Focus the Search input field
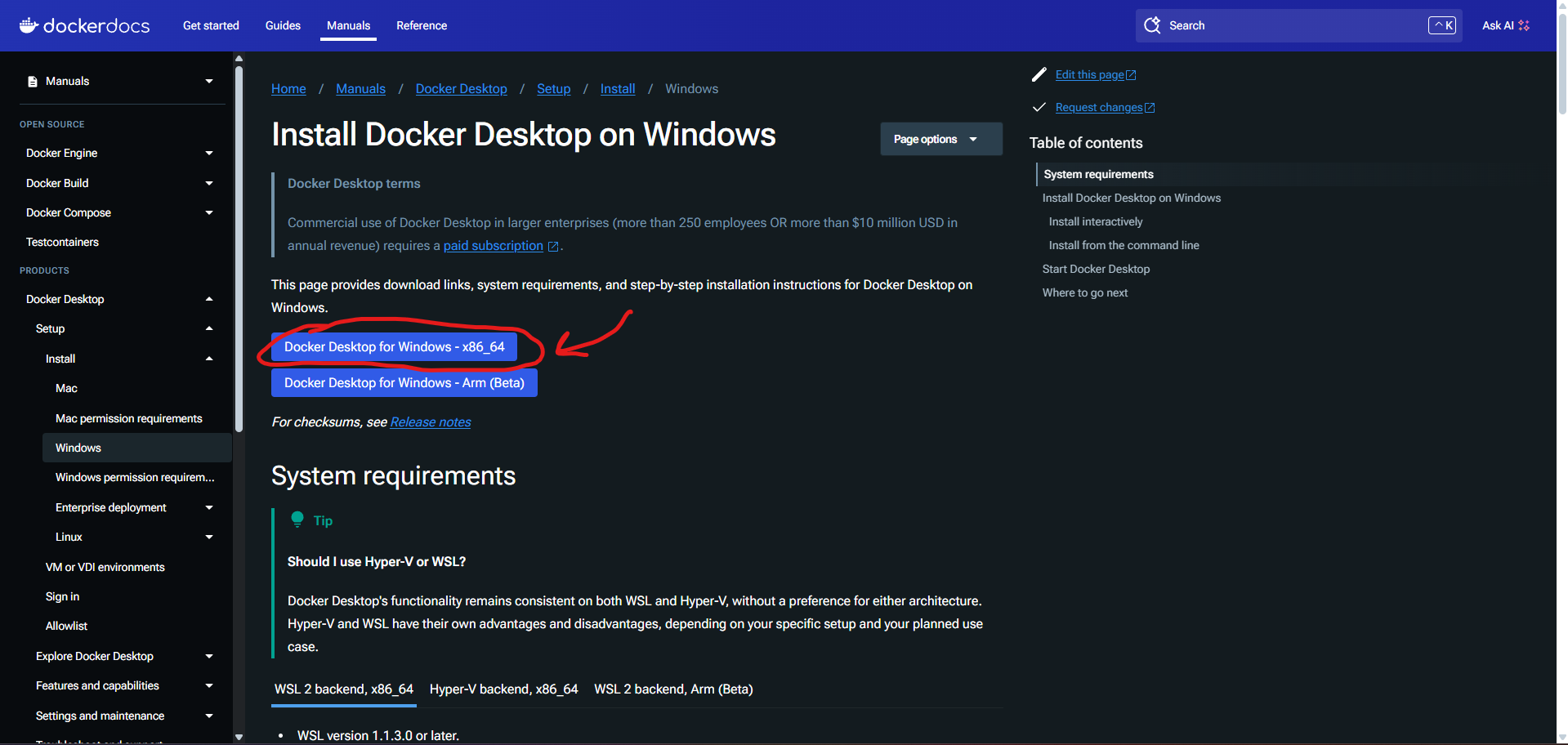The height and width of the screenshot is (745, 1568). tap(1298, 25)
